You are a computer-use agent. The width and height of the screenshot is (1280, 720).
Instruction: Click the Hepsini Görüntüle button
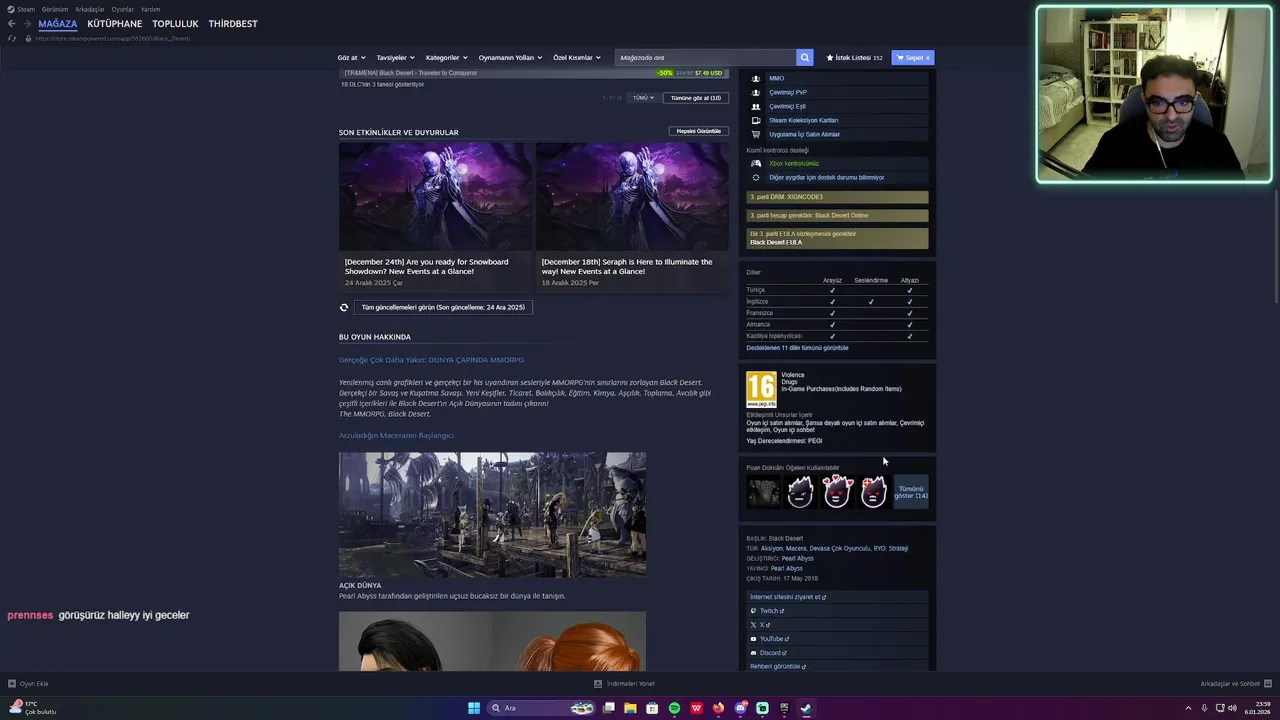[x=699, y=131]
